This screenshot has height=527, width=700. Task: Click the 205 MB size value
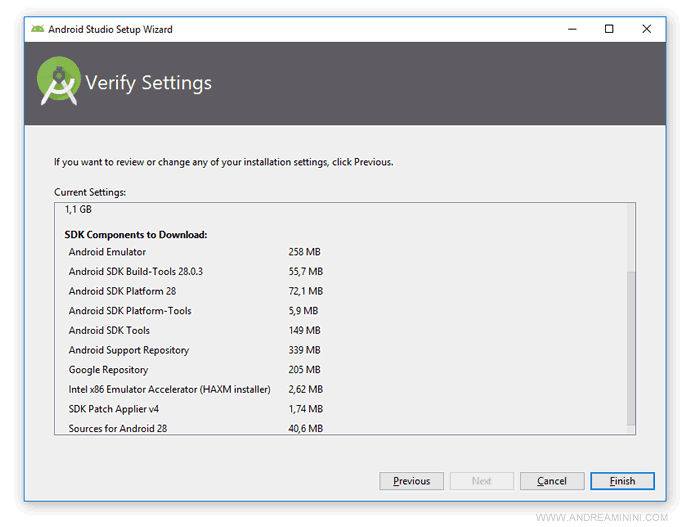pos(304,370)
